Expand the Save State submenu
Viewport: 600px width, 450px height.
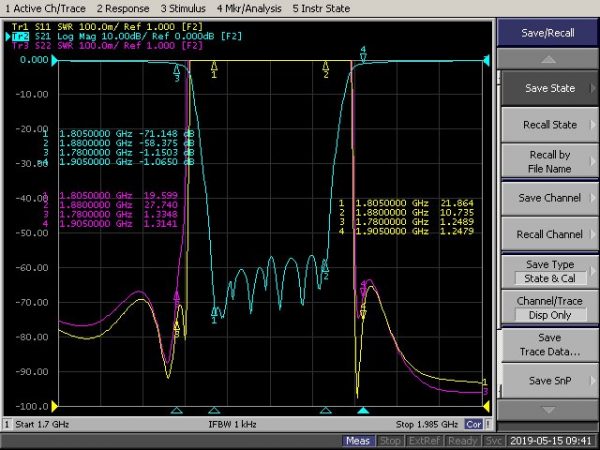coord(548,88)
